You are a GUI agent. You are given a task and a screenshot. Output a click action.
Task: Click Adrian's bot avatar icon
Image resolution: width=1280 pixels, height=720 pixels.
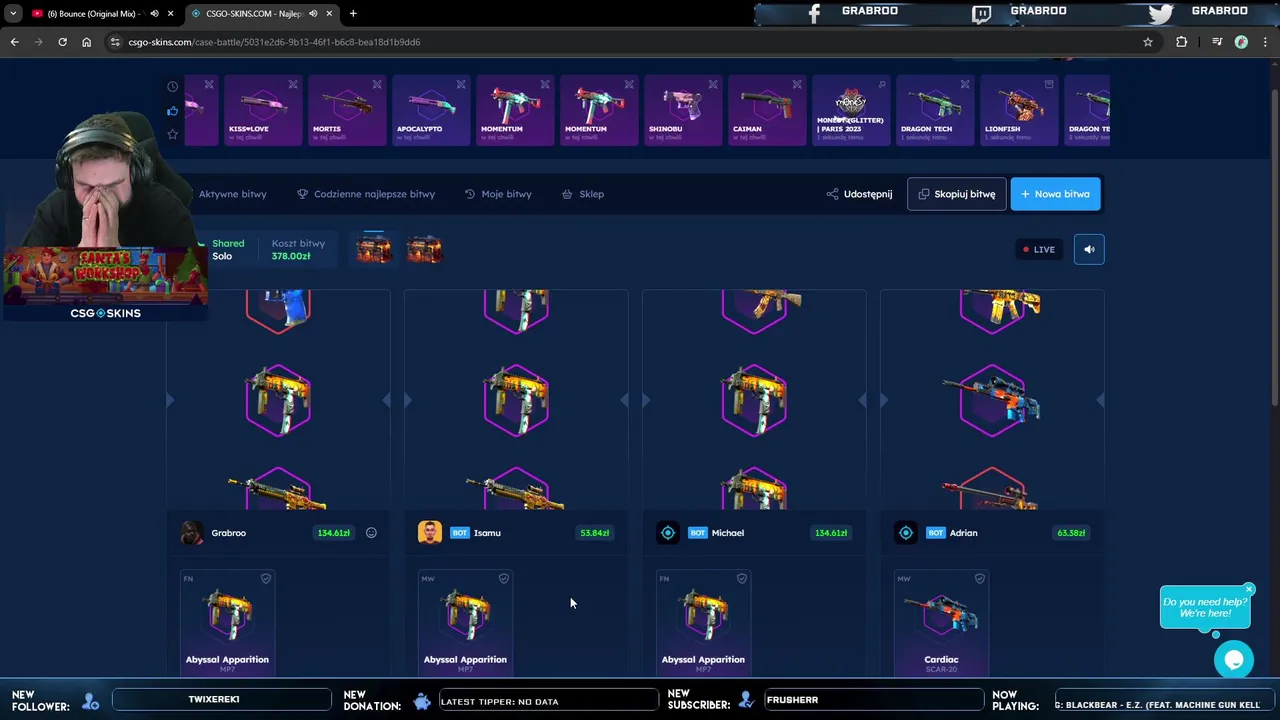tap(906, 533)
